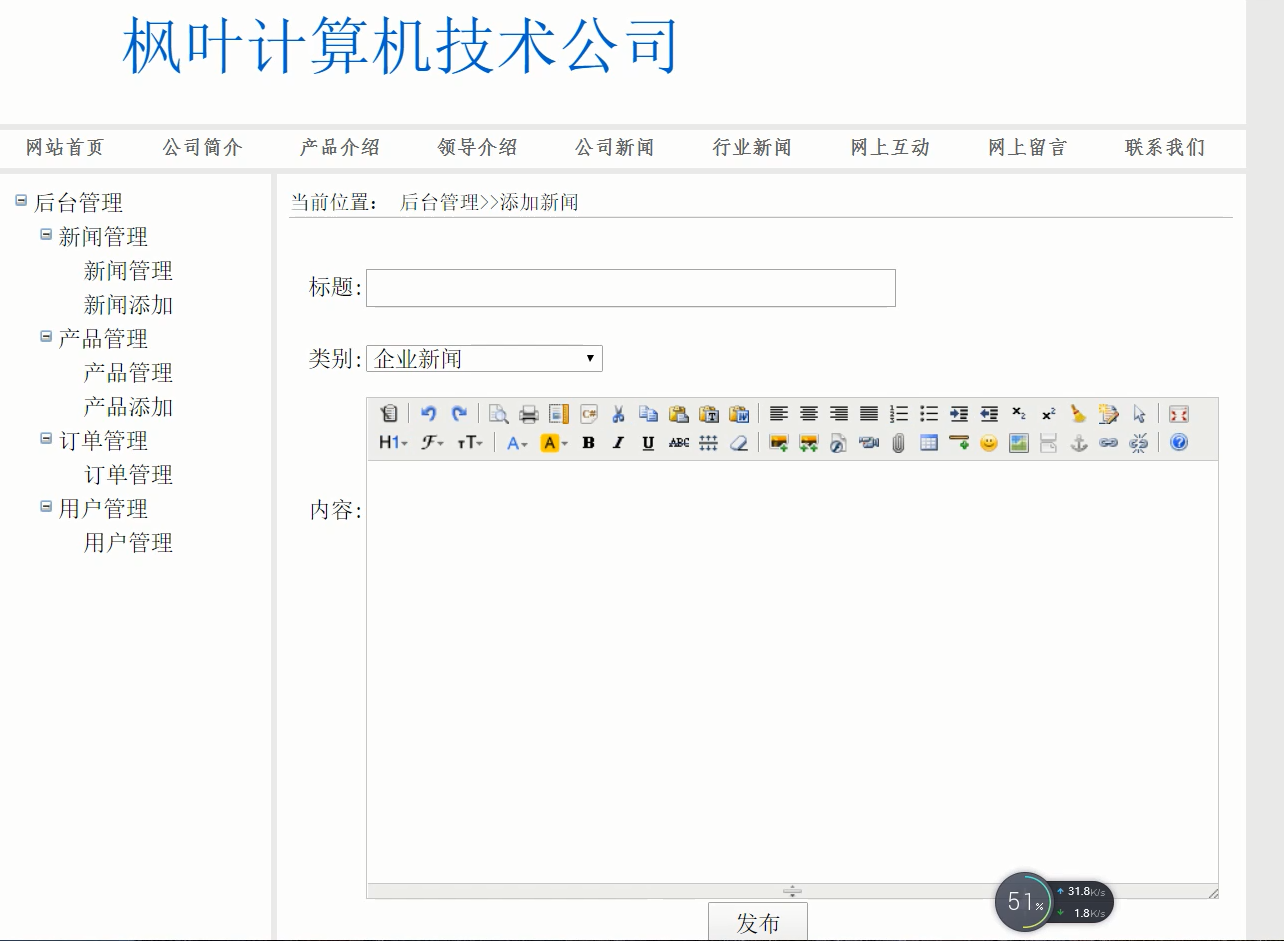
Task: Toggle underline formatting
Action: point(648,443)
